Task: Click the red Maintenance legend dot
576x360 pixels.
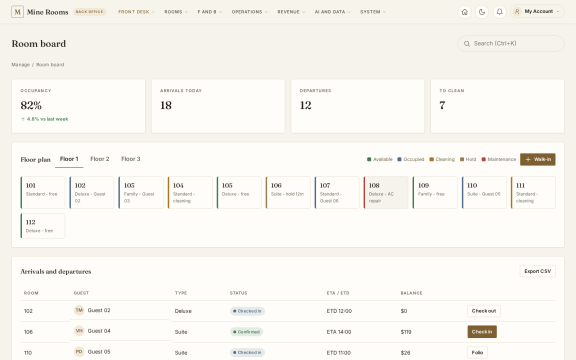Action: [484, 159]
